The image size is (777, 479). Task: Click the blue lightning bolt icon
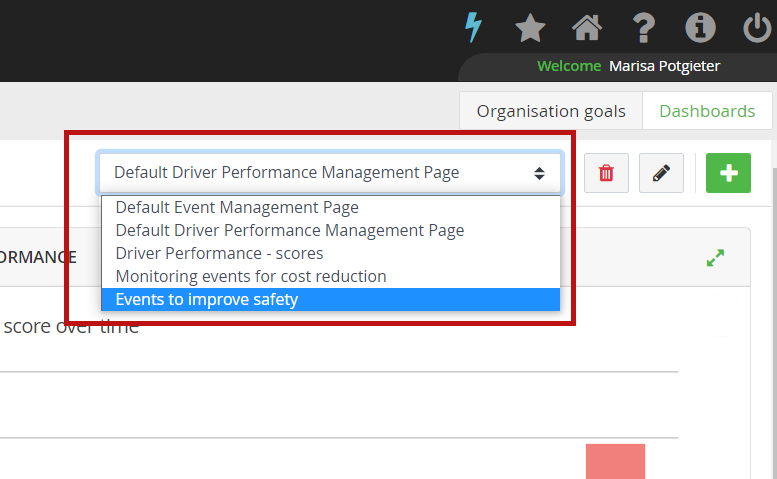[473, 27]
